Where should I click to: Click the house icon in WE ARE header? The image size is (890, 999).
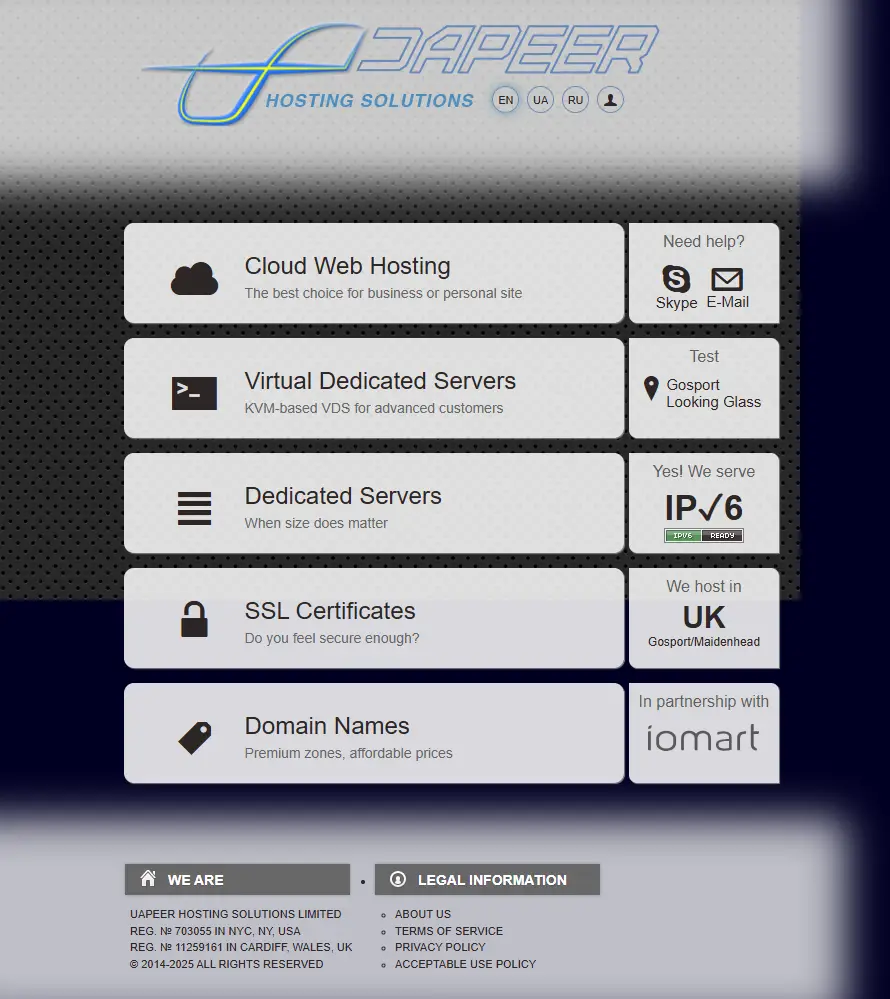pyautogui.click(x=148, y=878)
